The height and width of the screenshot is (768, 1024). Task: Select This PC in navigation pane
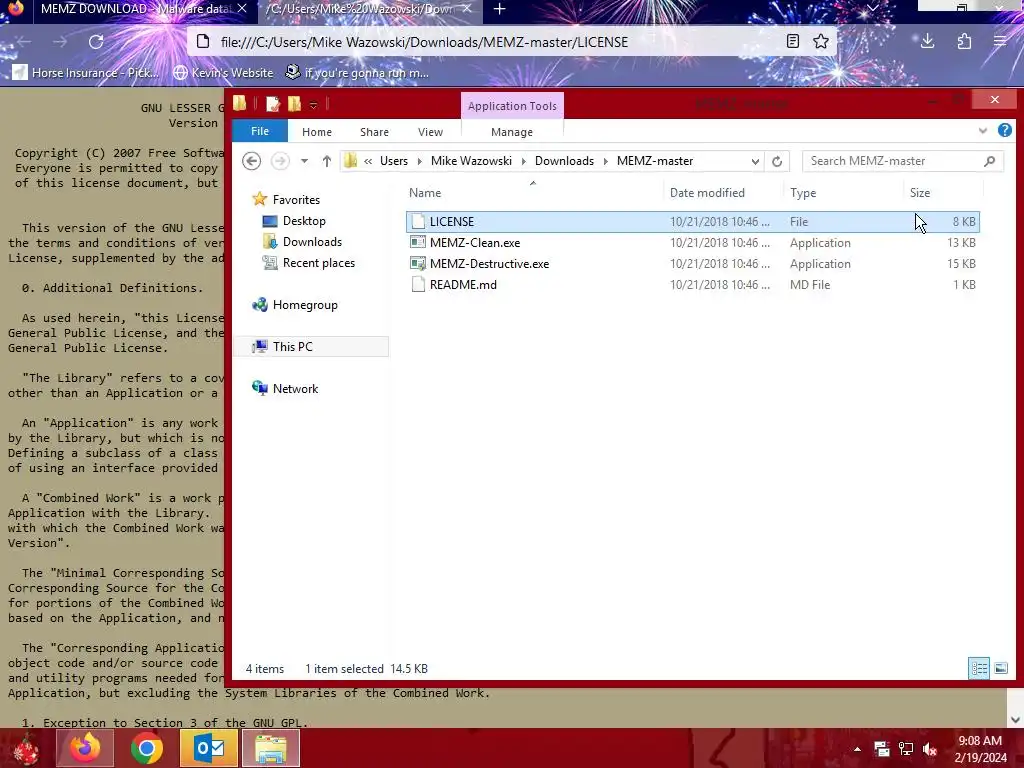point(293,346)
